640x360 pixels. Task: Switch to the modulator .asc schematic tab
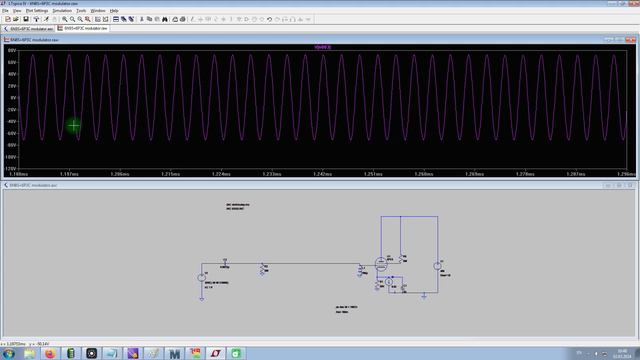click(x=28, y=29)
